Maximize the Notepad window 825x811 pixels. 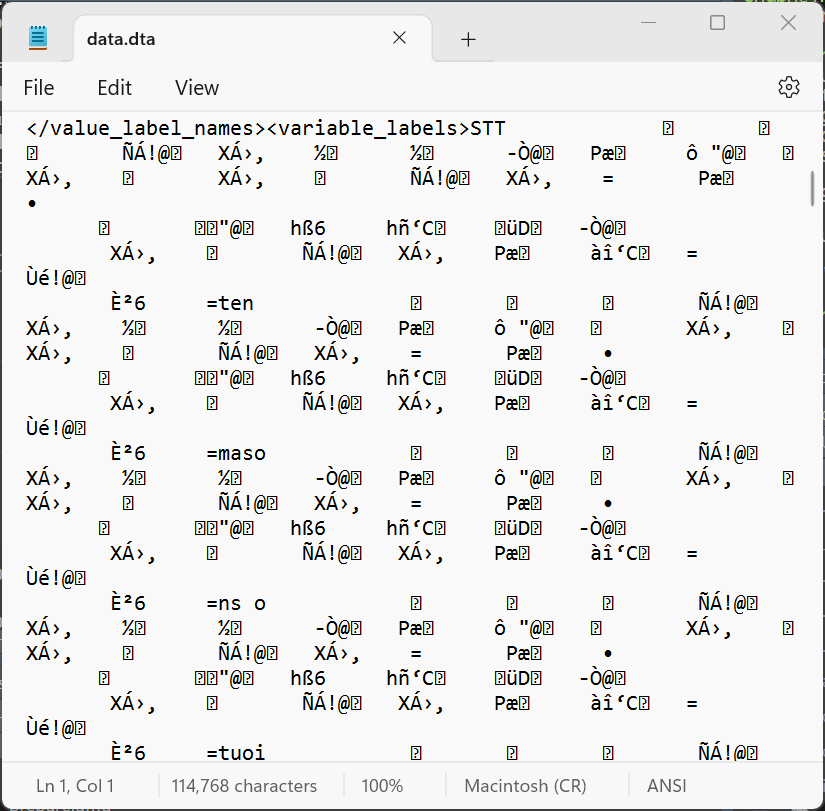coord(717,23)
